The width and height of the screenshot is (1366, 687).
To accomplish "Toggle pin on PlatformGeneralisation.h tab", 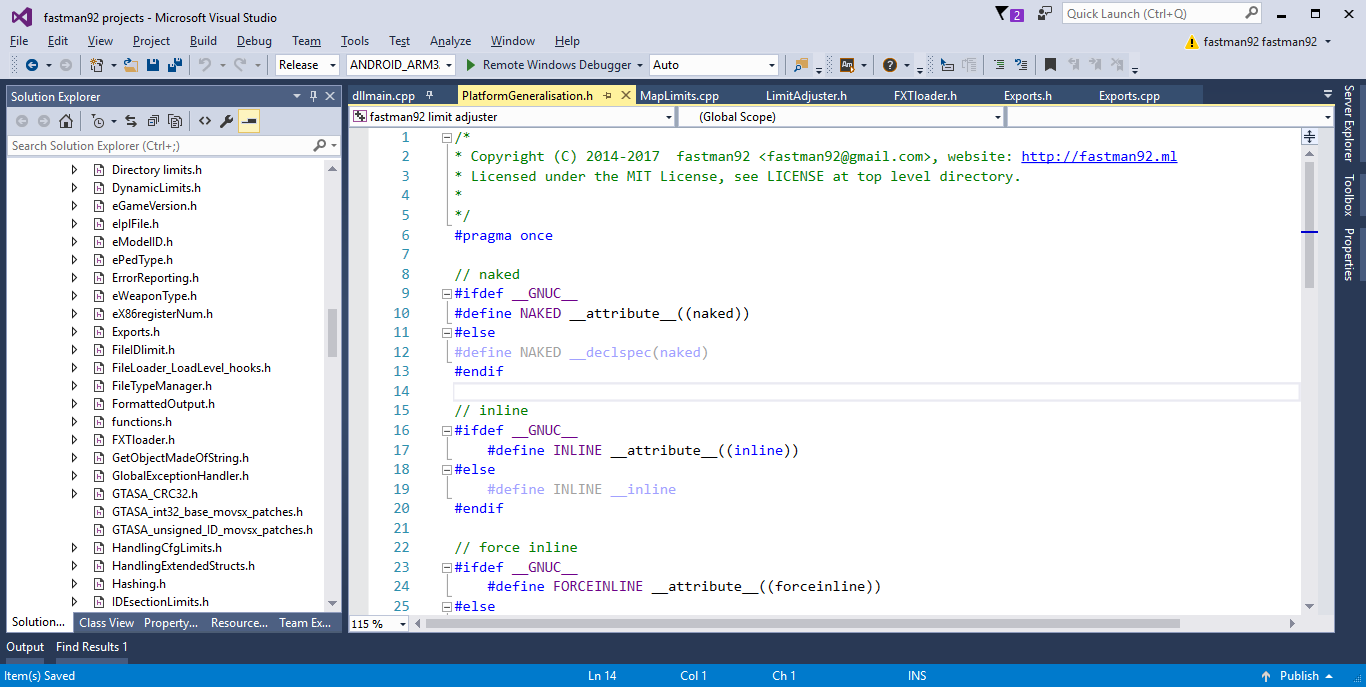I will coord(608,96).
